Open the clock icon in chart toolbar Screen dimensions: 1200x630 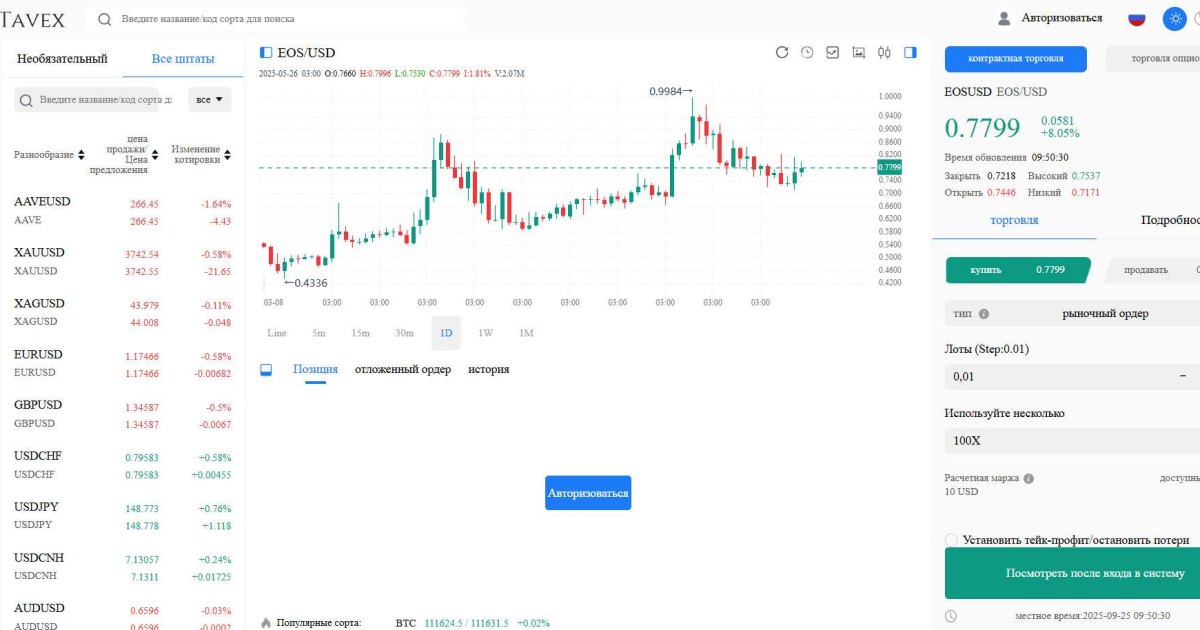pos(807,52)
